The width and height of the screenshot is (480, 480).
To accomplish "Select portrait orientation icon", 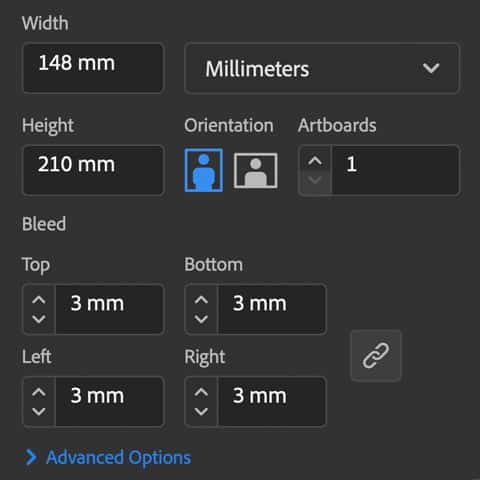I will pos(204,170).
